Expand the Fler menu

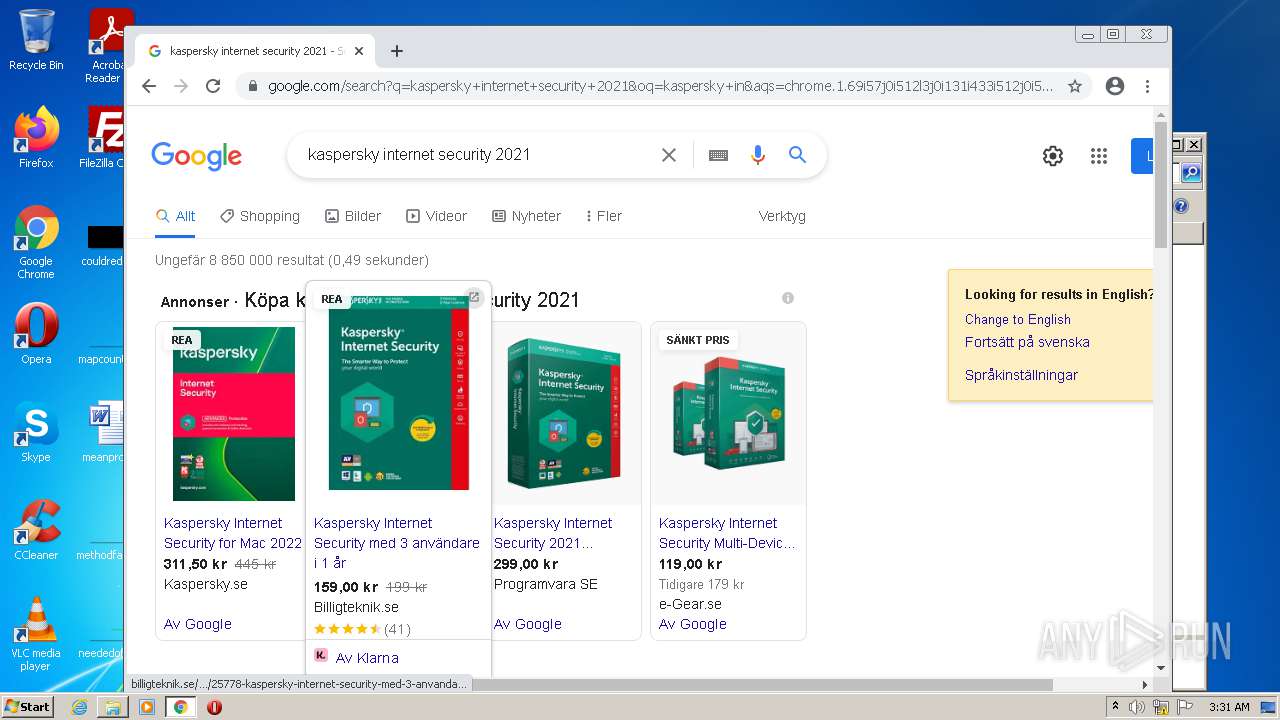click(x=604, y=216)
